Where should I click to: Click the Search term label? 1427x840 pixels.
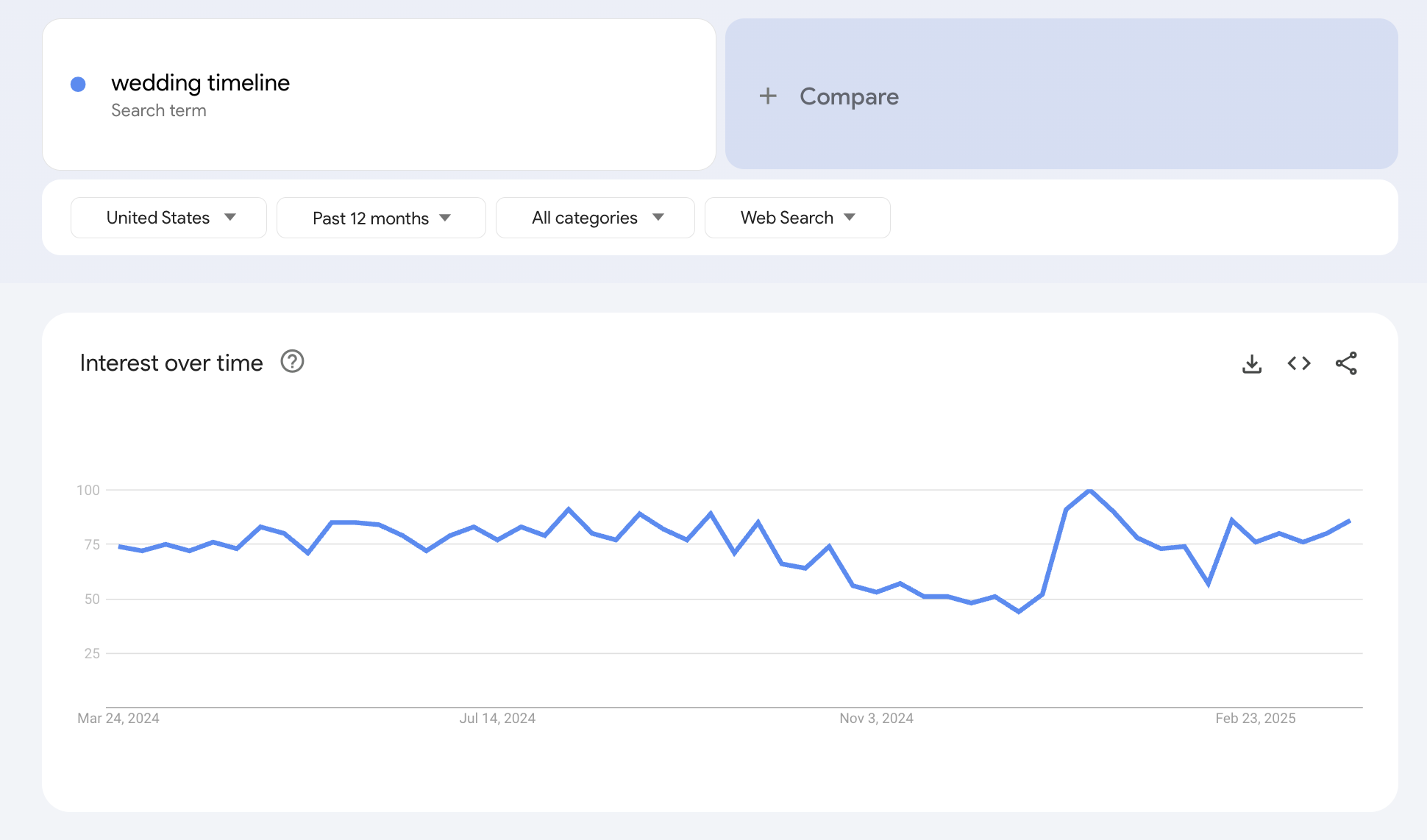coord(159,110)
